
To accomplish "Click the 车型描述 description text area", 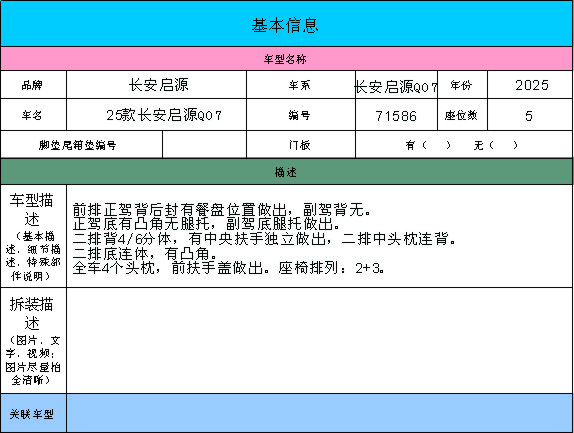I will tap(320, 236).
